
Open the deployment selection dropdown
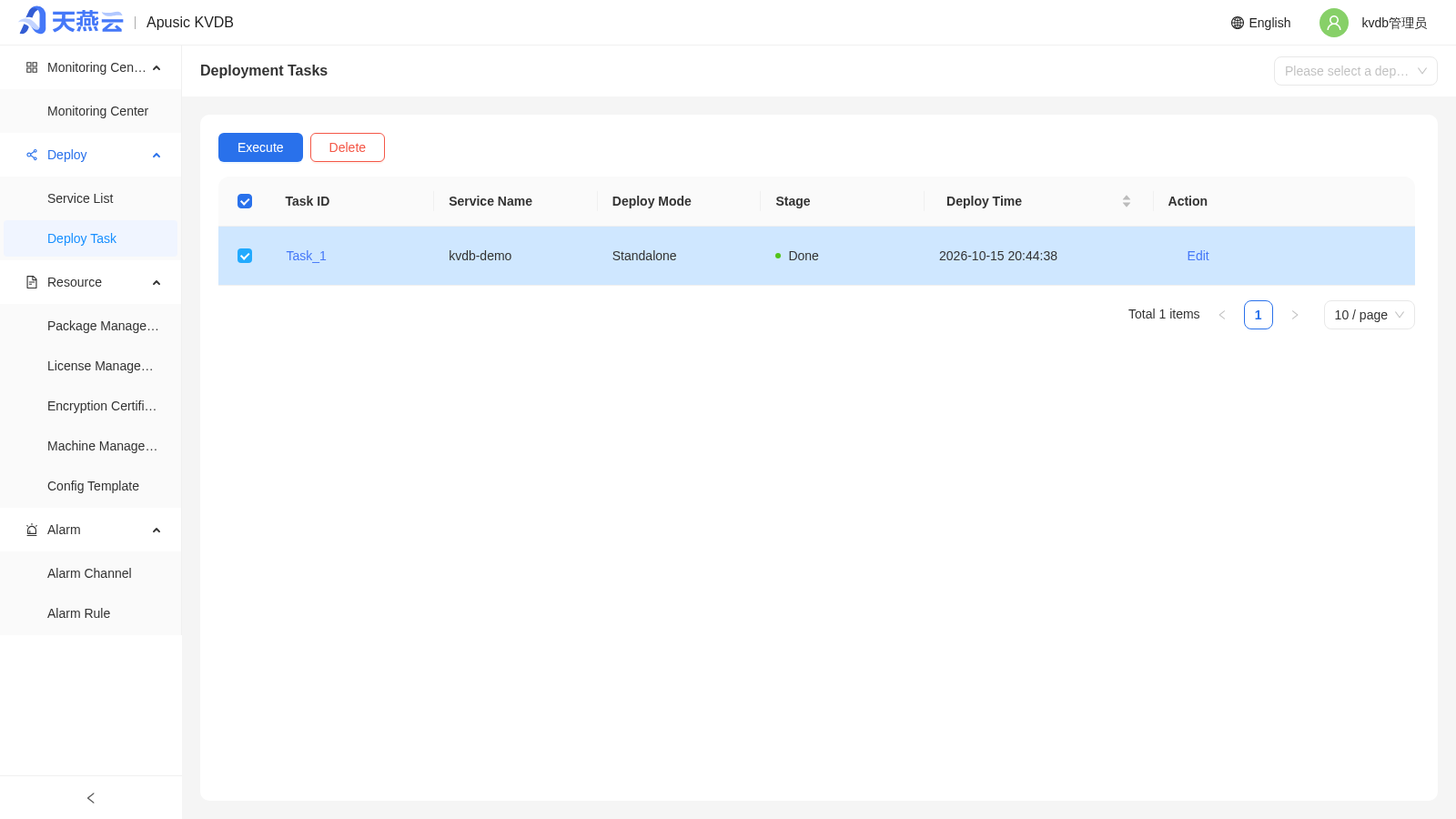click(x=1355, y=71)
